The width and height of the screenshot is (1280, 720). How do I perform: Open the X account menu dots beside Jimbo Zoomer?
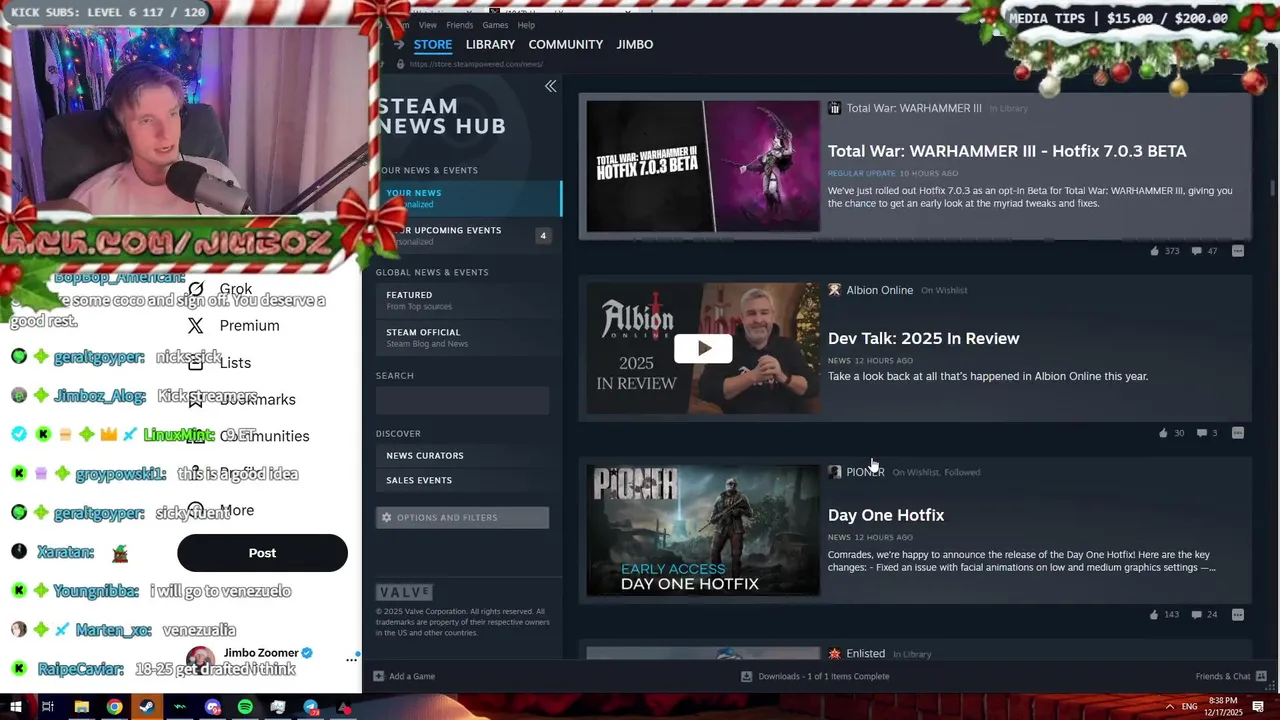click(x=351, y=659)
